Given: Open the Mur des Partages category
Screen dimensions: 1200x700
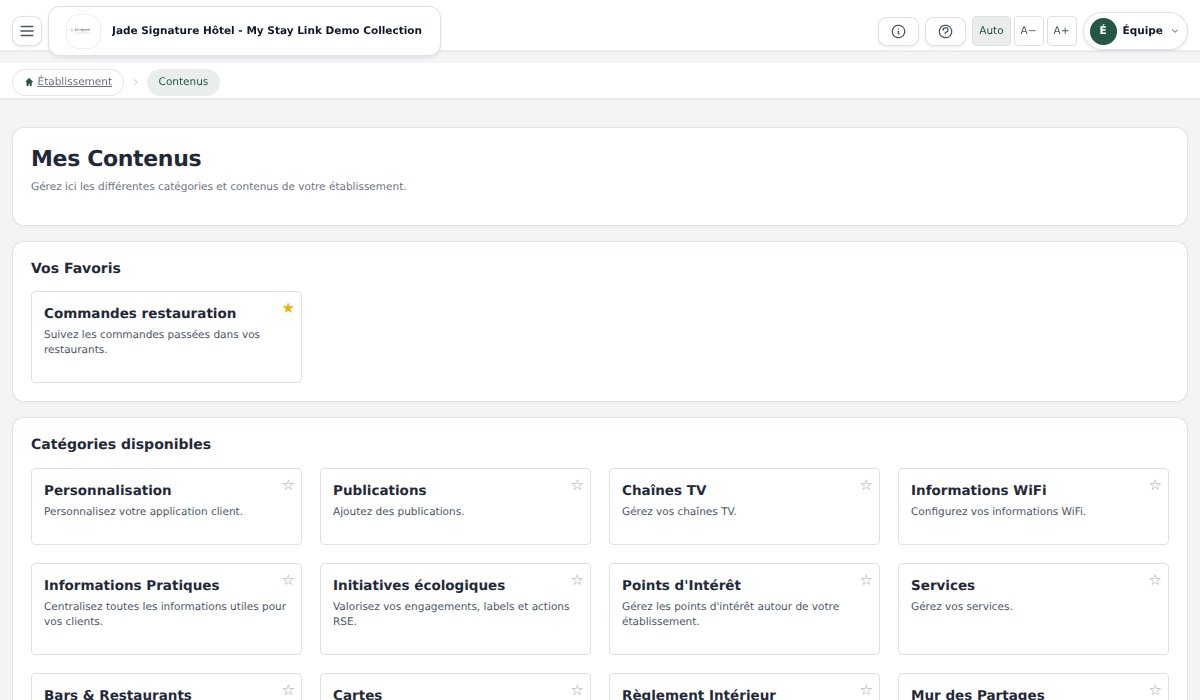Looking at the screenshot, I should tap(1033, 687).
